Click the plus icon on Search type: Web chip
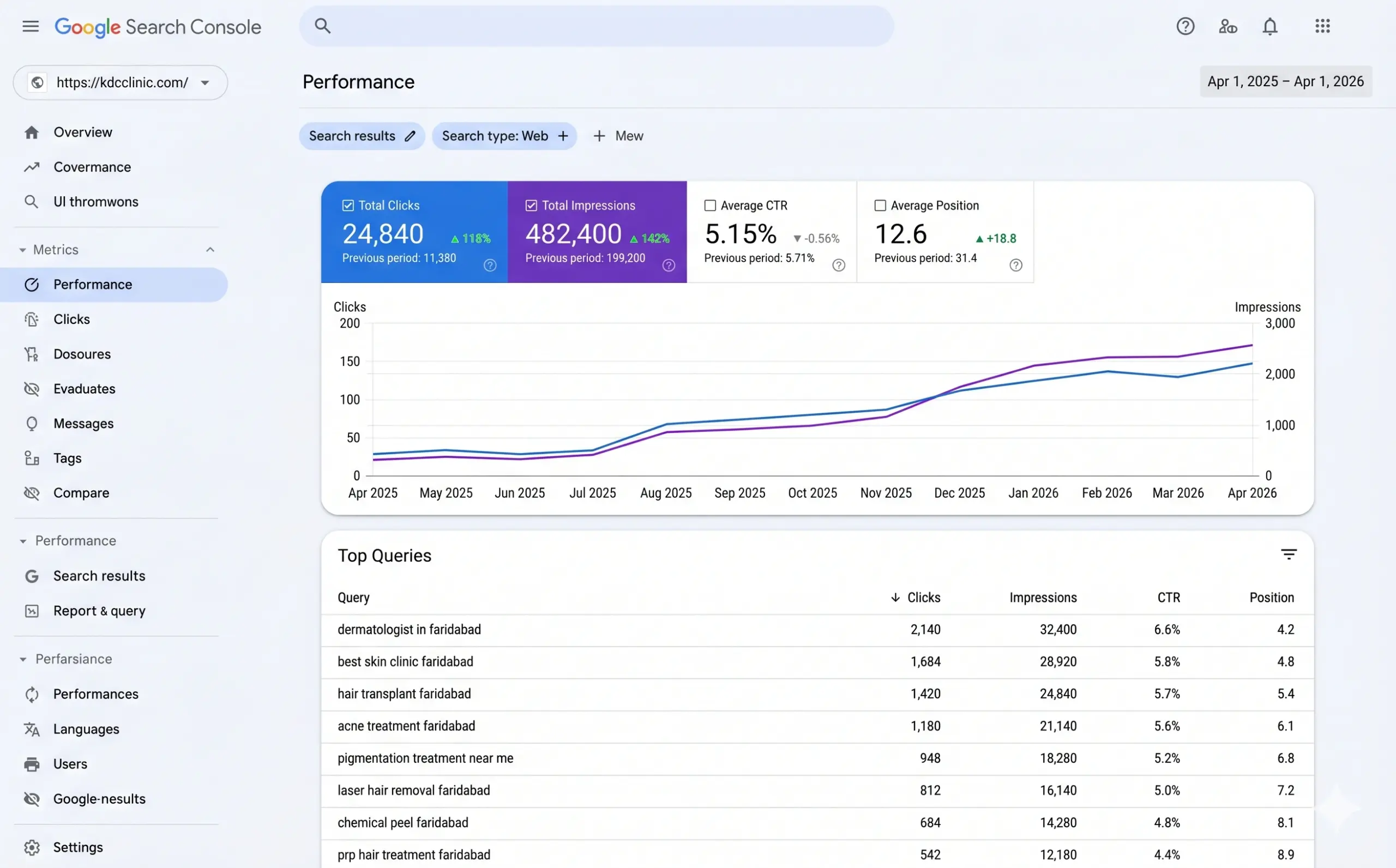The height and width of the screenshot is (868, 1396). [x=563, y=136]
